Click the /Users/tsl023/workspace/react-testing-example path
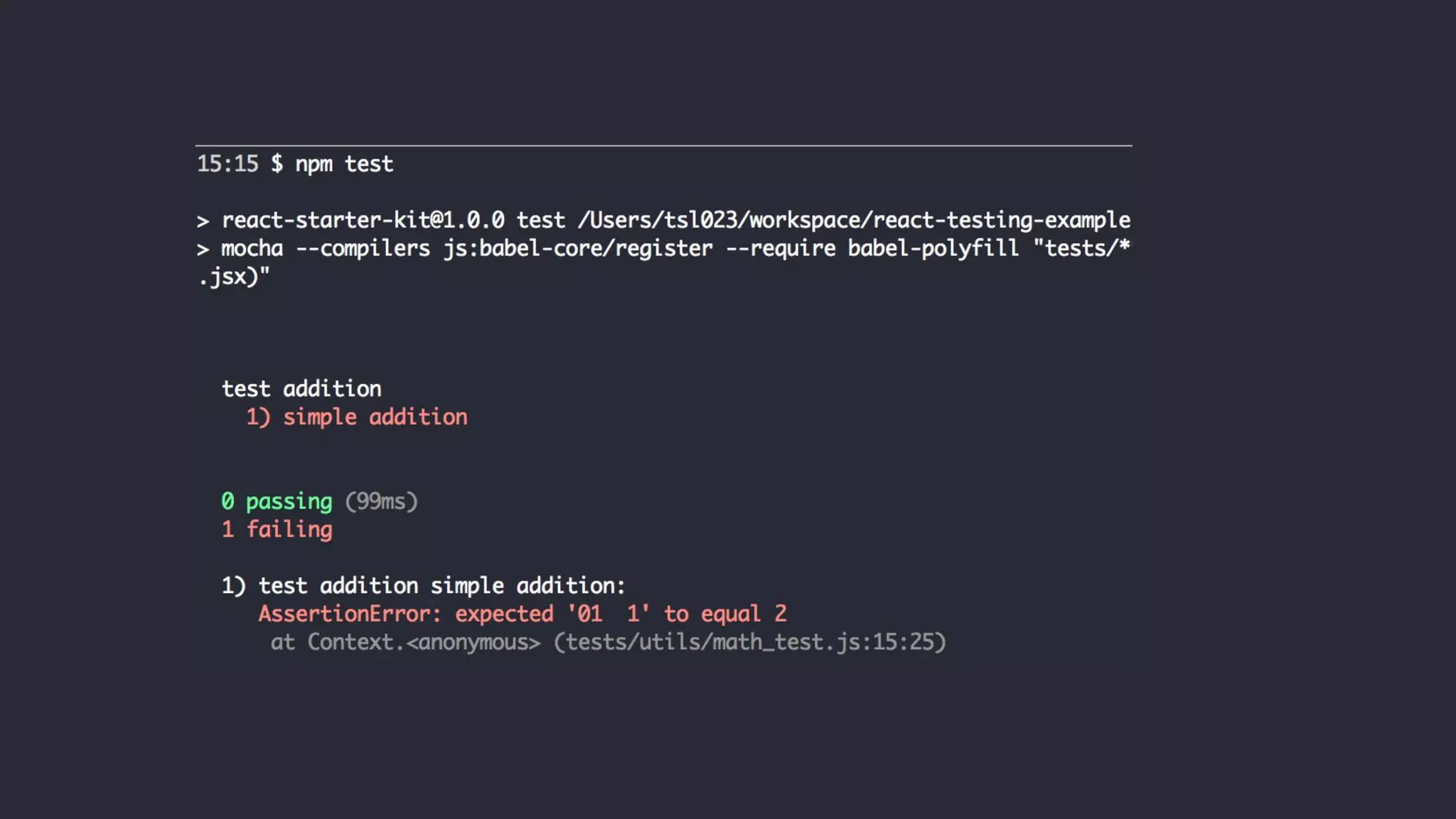The width and height of the screenshot is (1456, 819). click(854, 220)
